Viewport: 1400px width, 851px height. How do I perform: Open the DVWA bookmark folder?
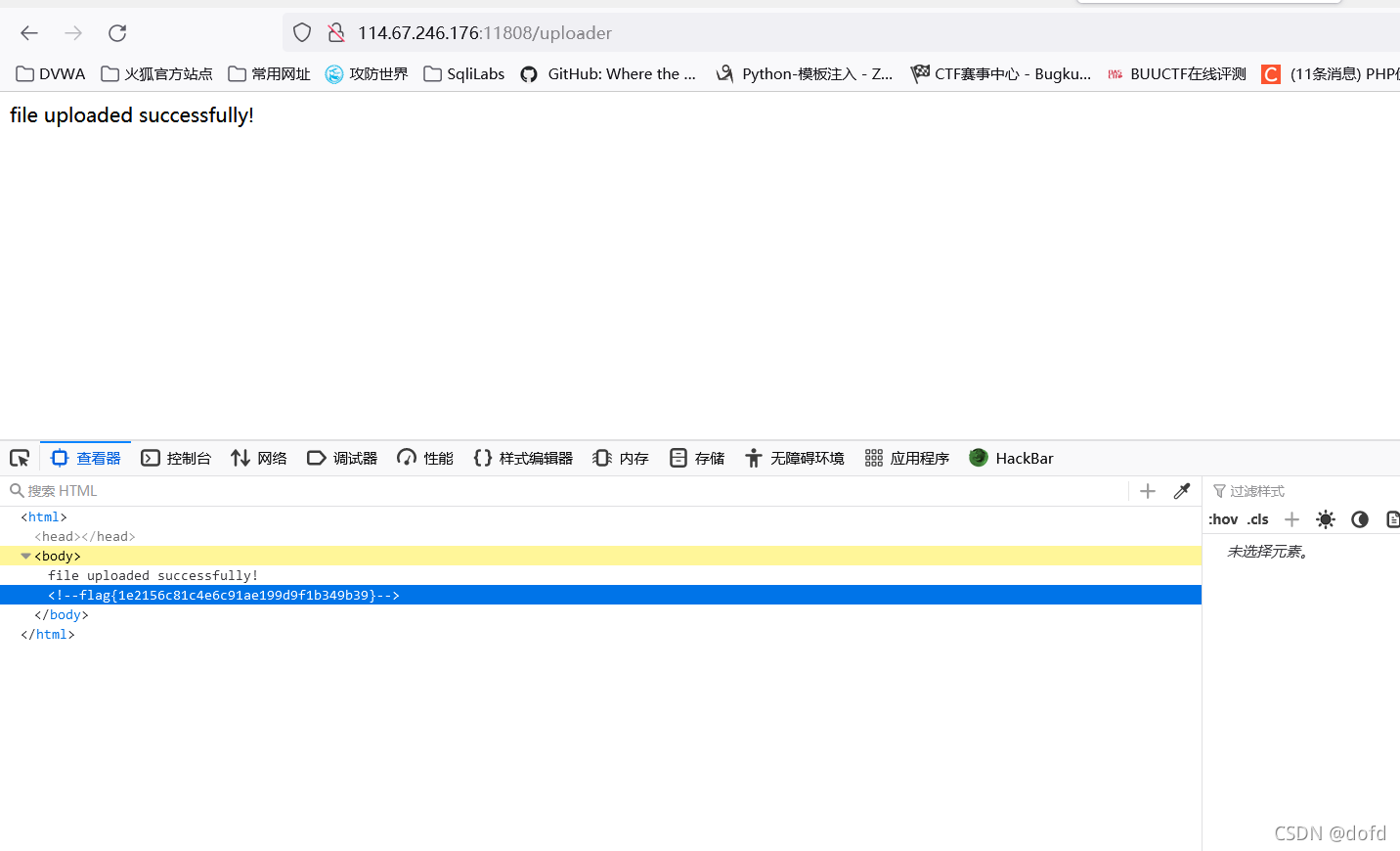tap(51, 74)
